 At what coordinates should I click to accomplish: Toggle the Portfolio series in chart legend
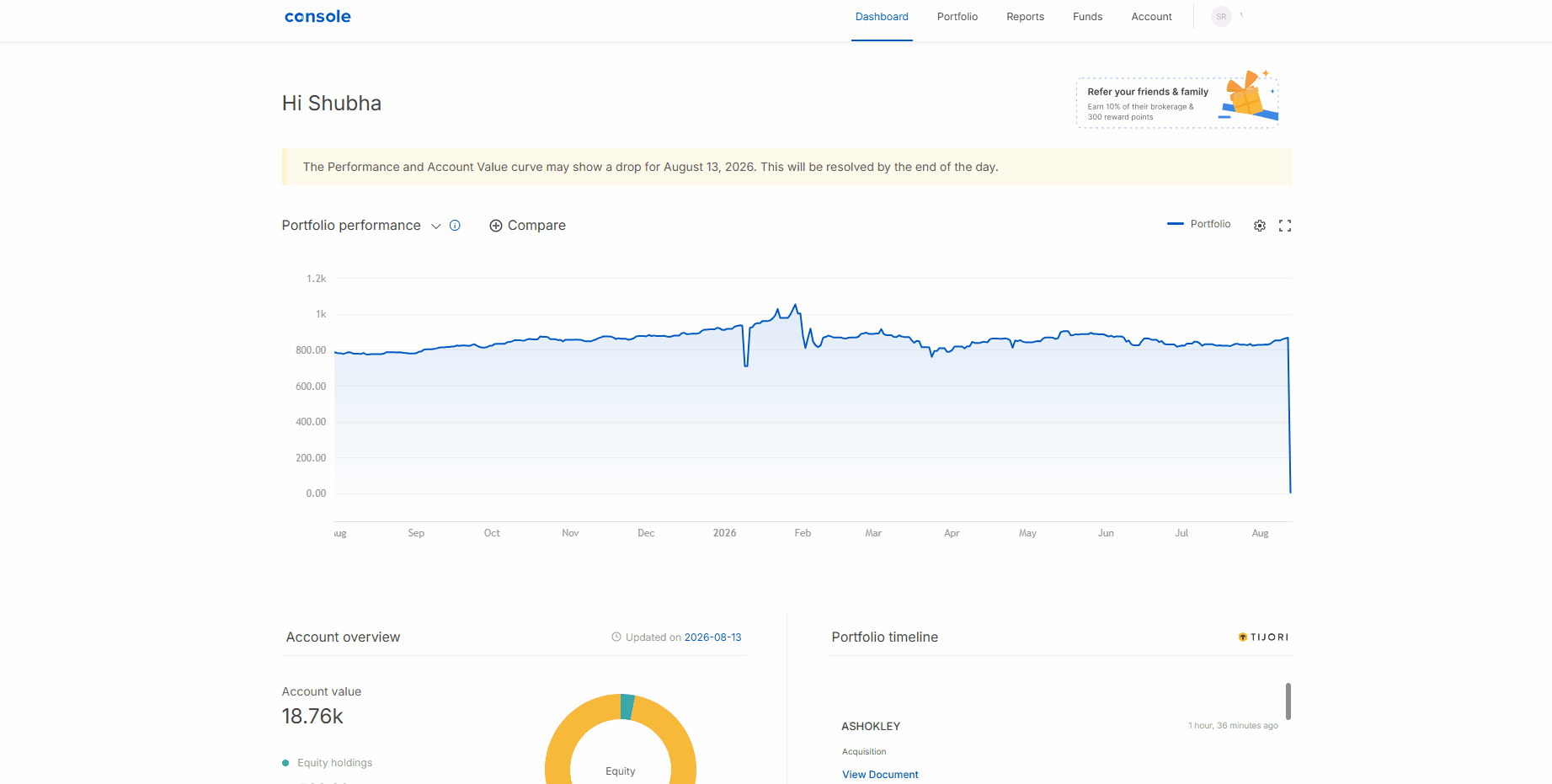(1199, 224)
